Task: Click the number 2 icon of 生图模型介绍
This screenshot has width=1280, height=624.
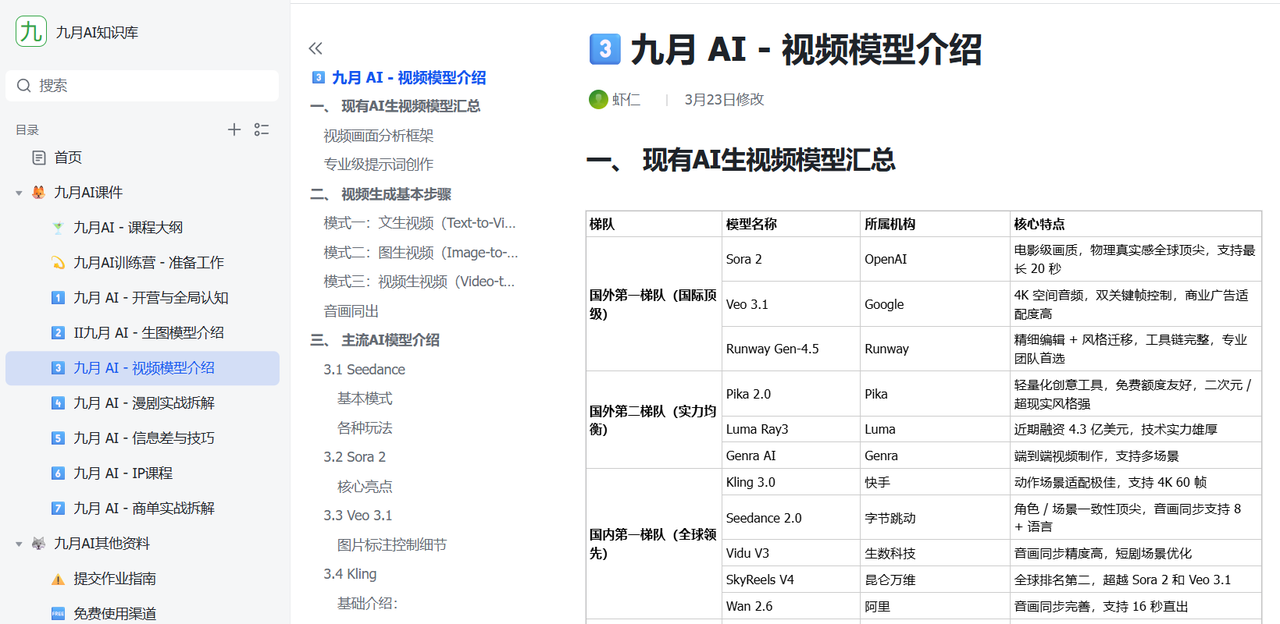Action: pos(58,332)
